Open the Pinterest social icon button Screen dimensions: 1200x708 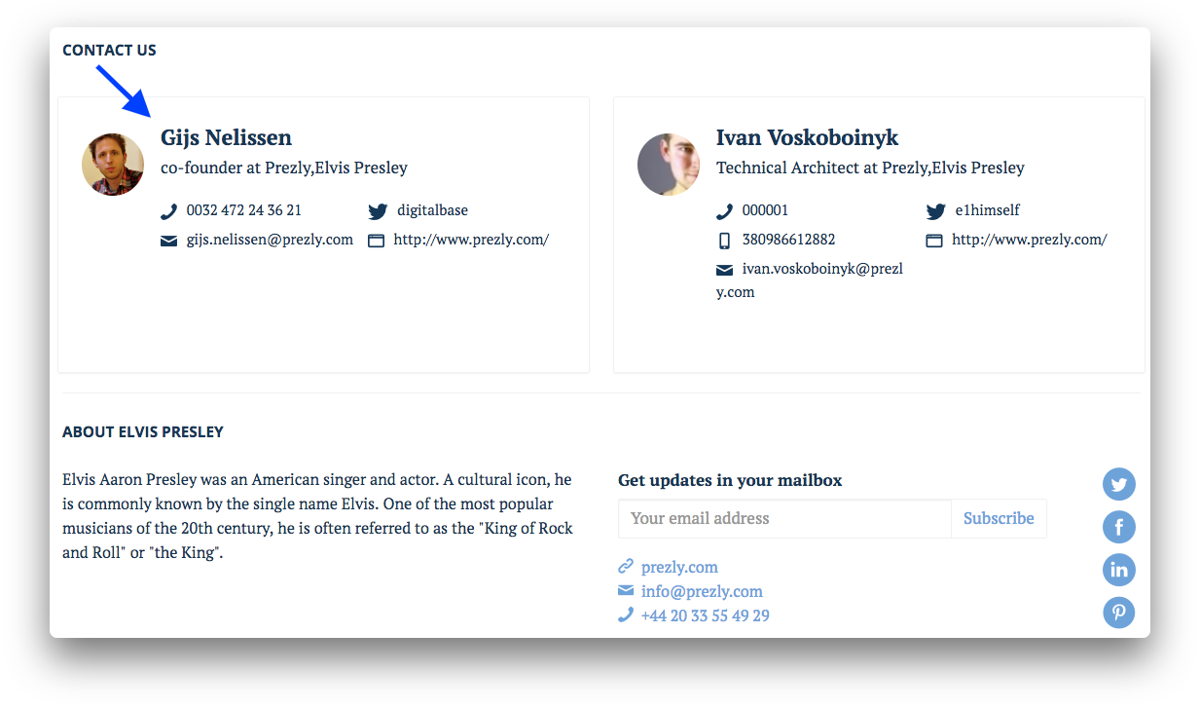tap(1119, 612)
